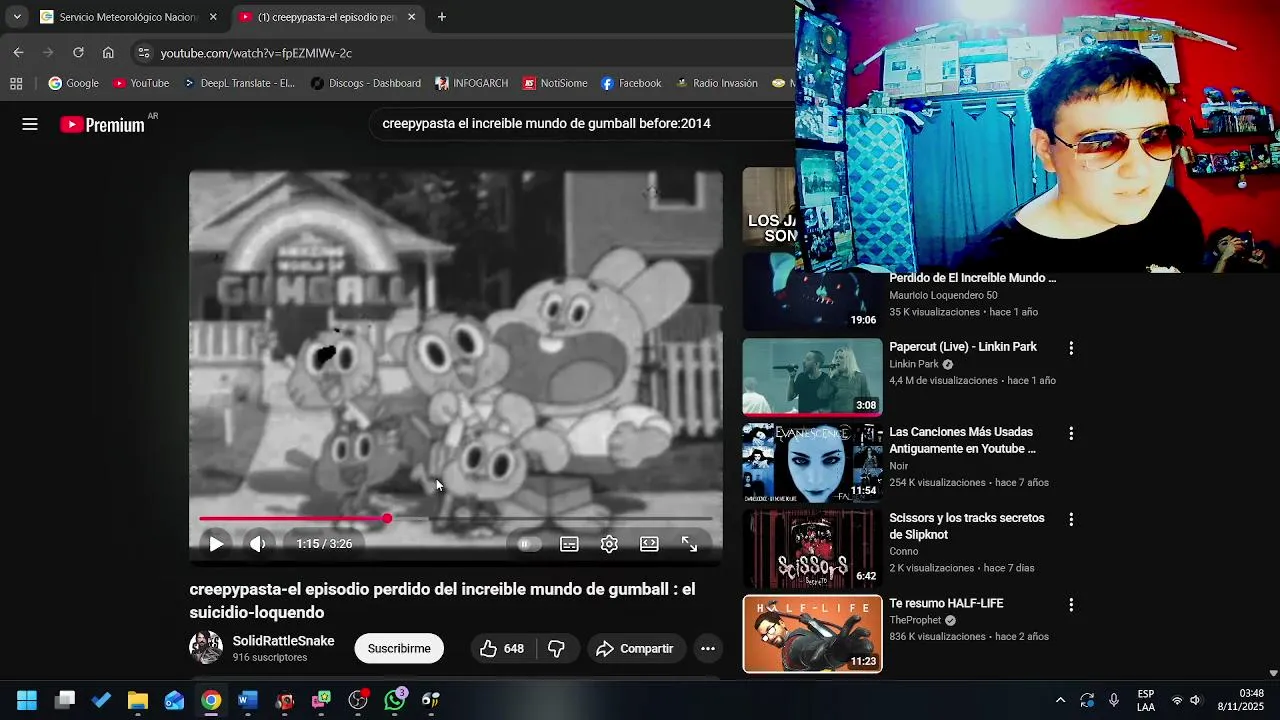
Task: Go back in browser history
Action: pyautogui.click(x=18, y=53)
